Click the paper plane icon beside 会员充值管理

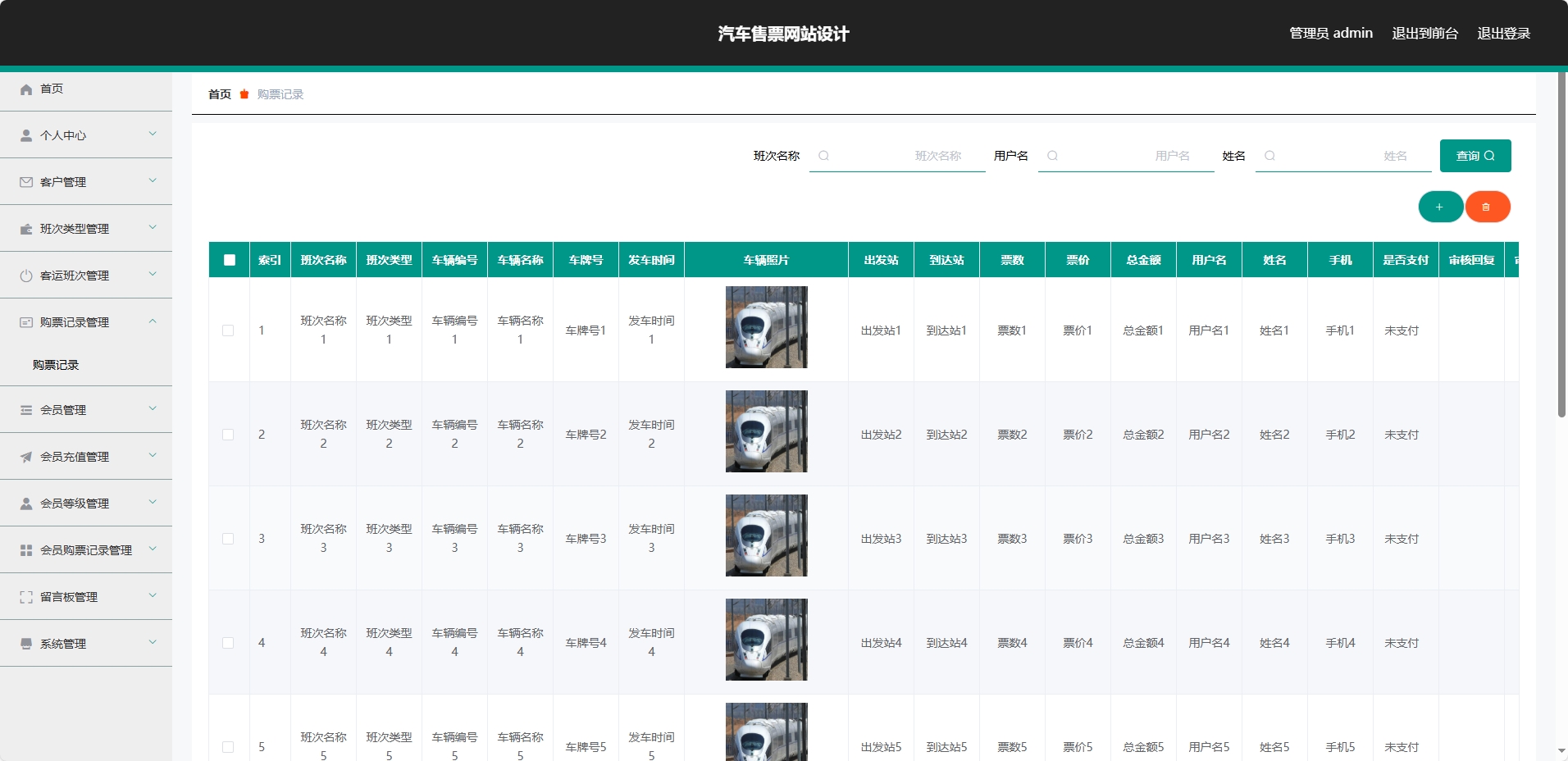(x=26, y=457)
